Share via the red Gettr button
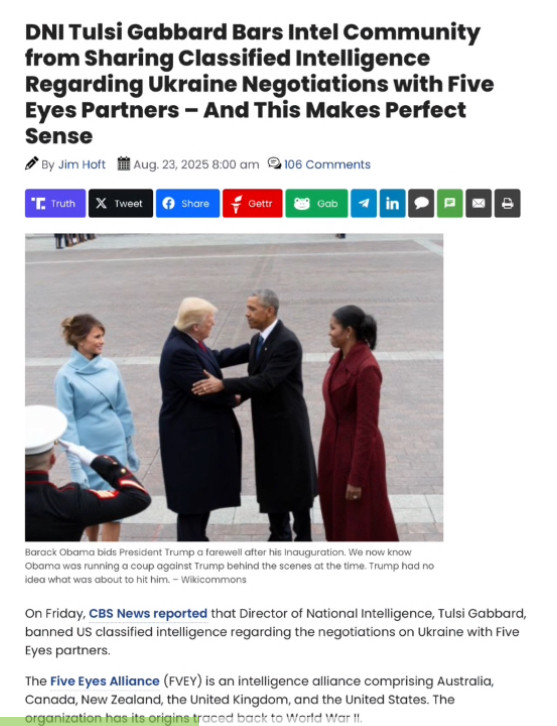 252,203
